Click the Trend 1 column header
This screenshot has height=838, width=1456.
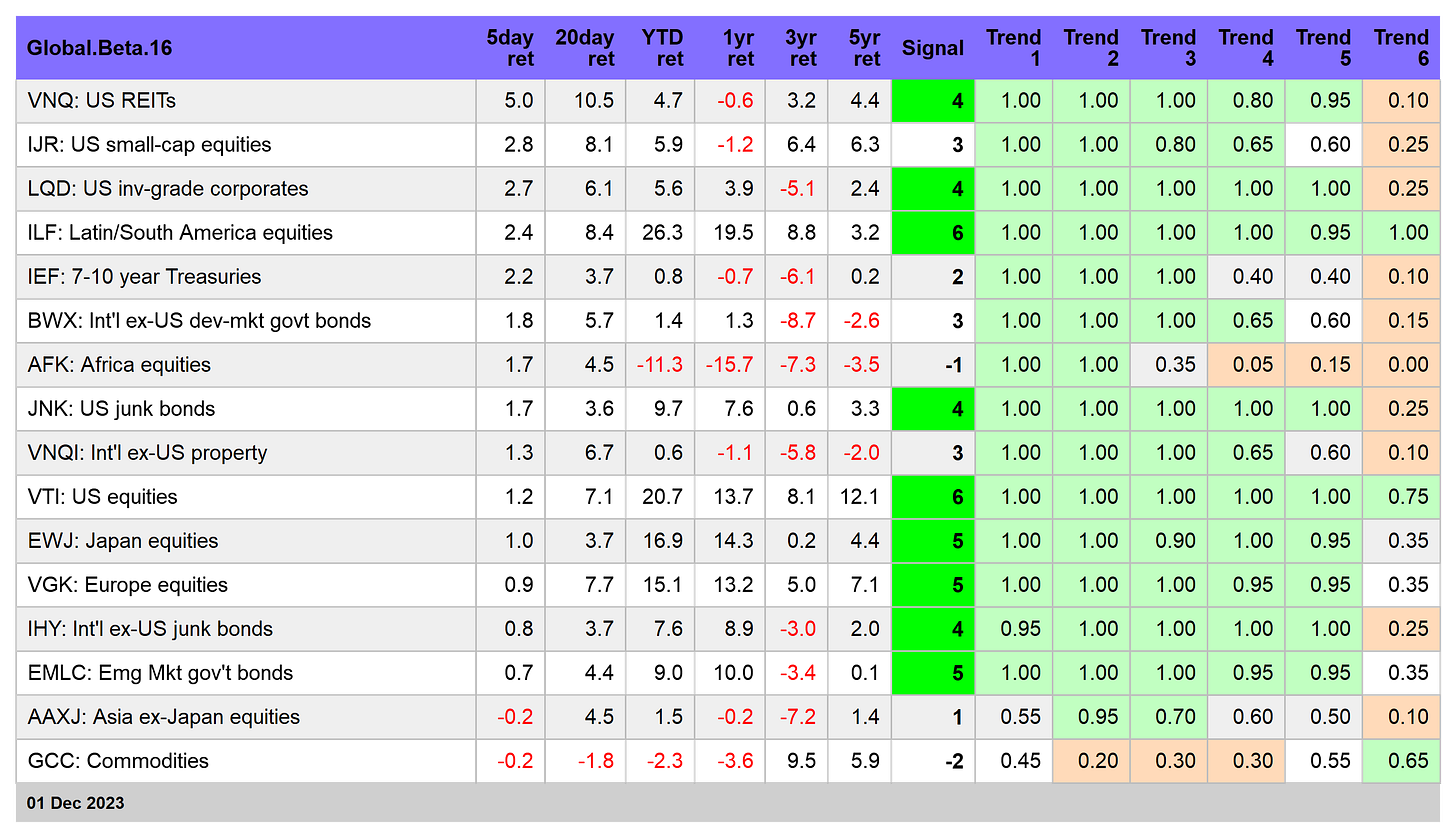1014,48
